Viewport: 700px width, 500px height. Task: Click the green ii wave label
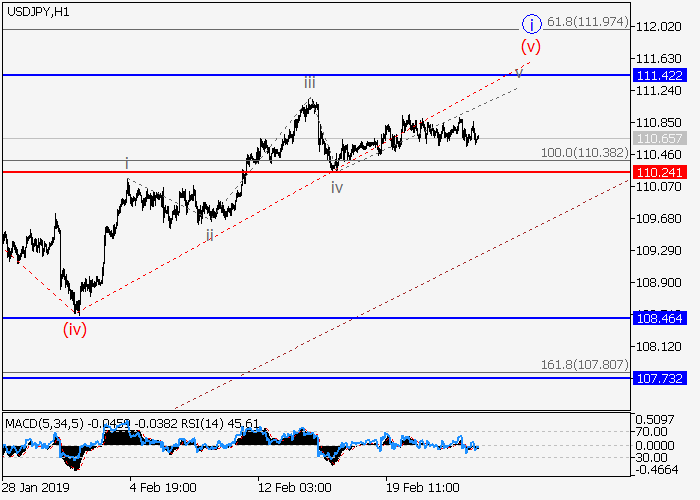pos(210,234)
